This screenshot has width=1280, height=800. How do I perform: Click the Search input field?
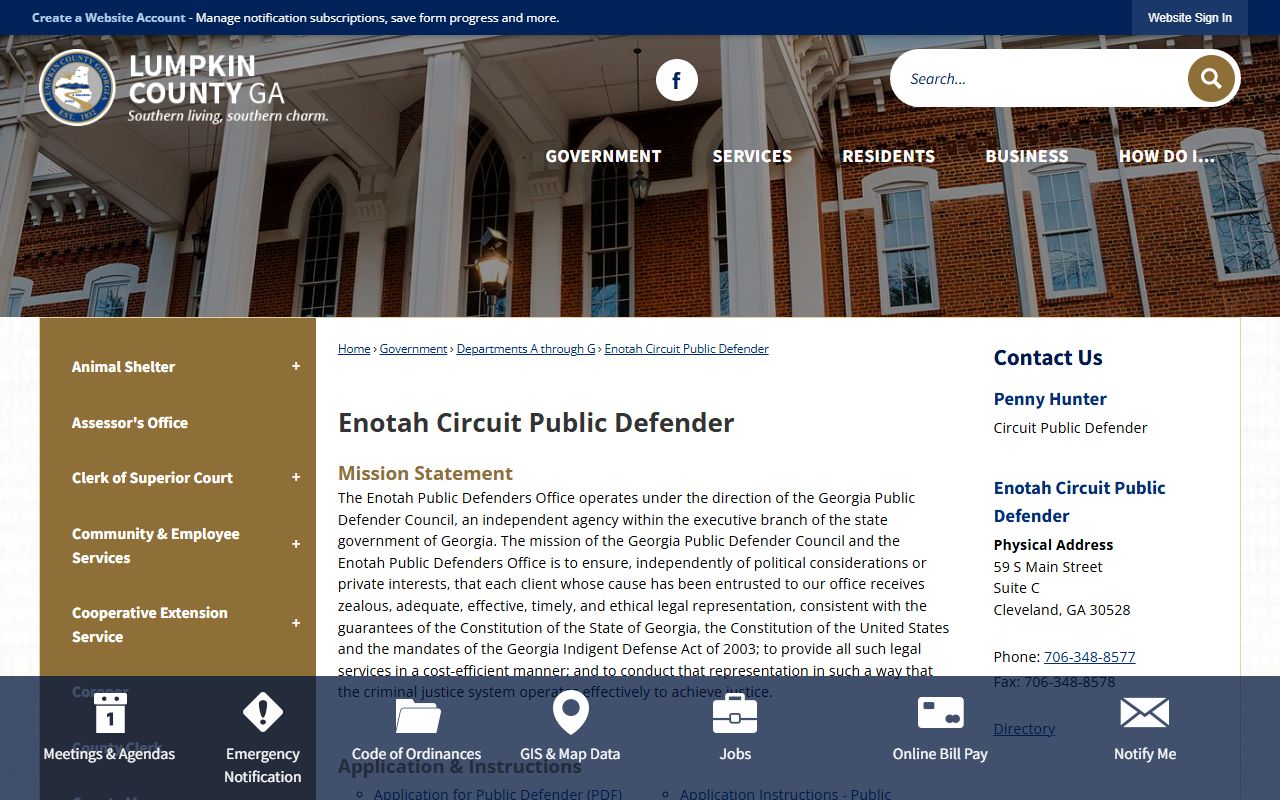point(1040,78)
